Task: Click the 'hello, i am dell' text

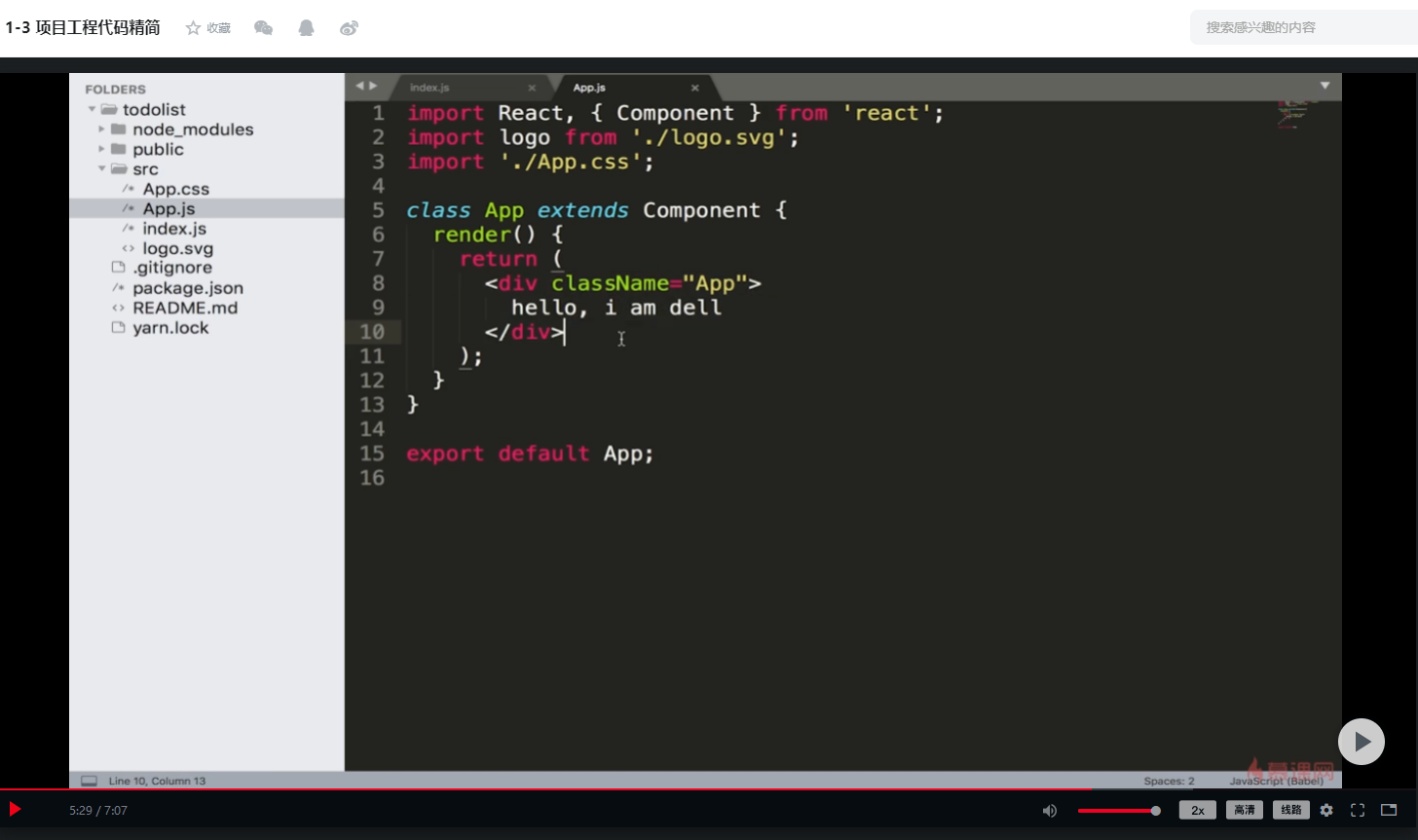Action: tap(616, 308)
